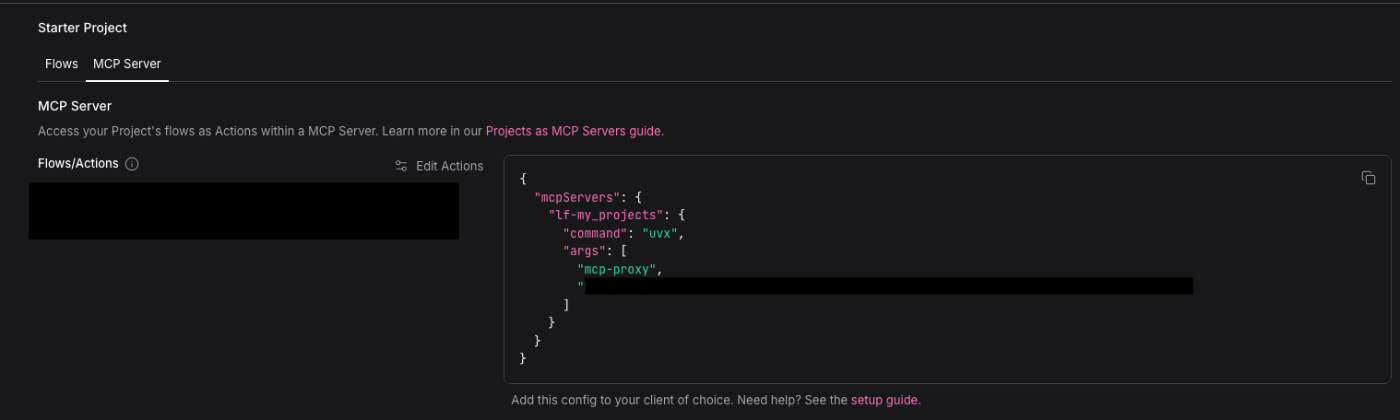This screenshot has width=1400, height=420.
Task: Click the "lf-my_projects" key in the config
Action: [607, 215]
